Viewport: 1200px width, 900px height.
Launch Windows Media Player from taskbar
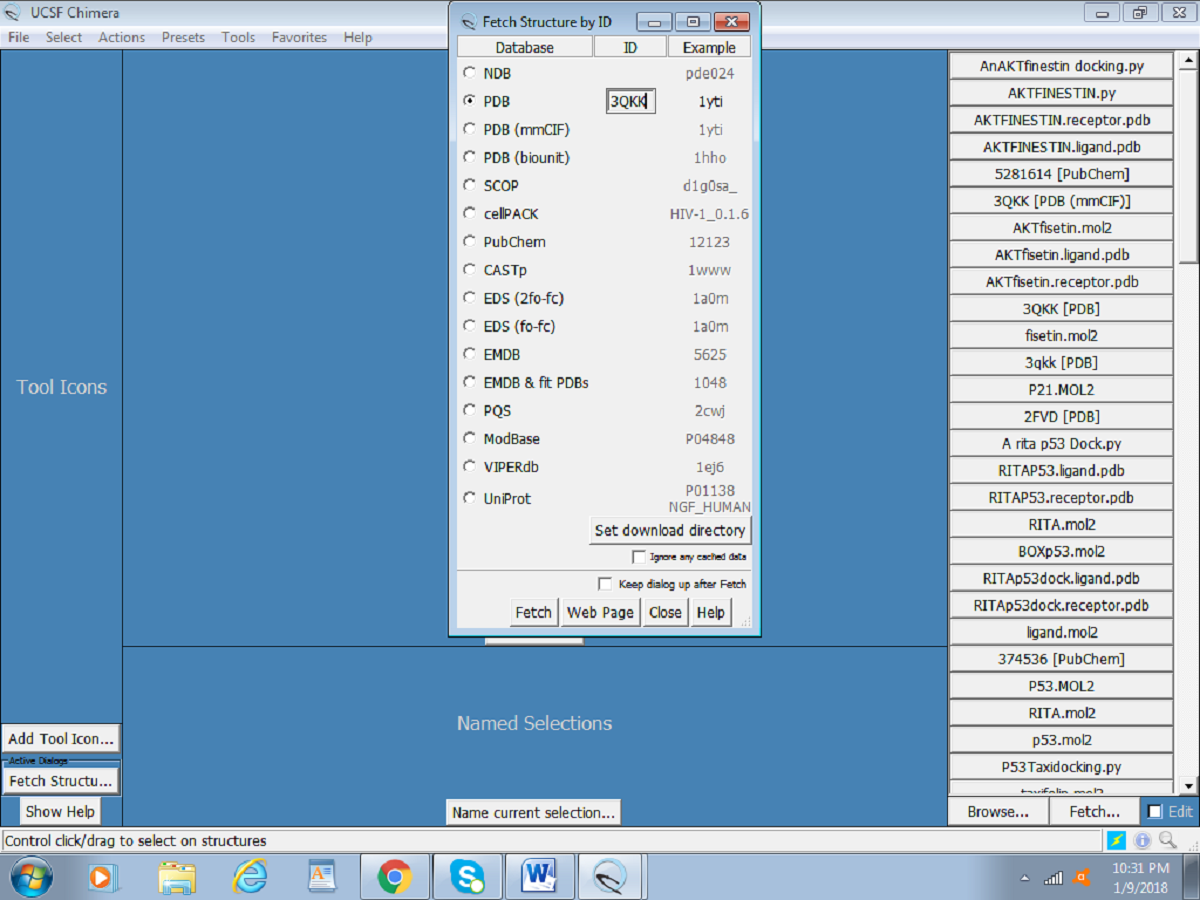pyautogui.click(x=103, y=877)
